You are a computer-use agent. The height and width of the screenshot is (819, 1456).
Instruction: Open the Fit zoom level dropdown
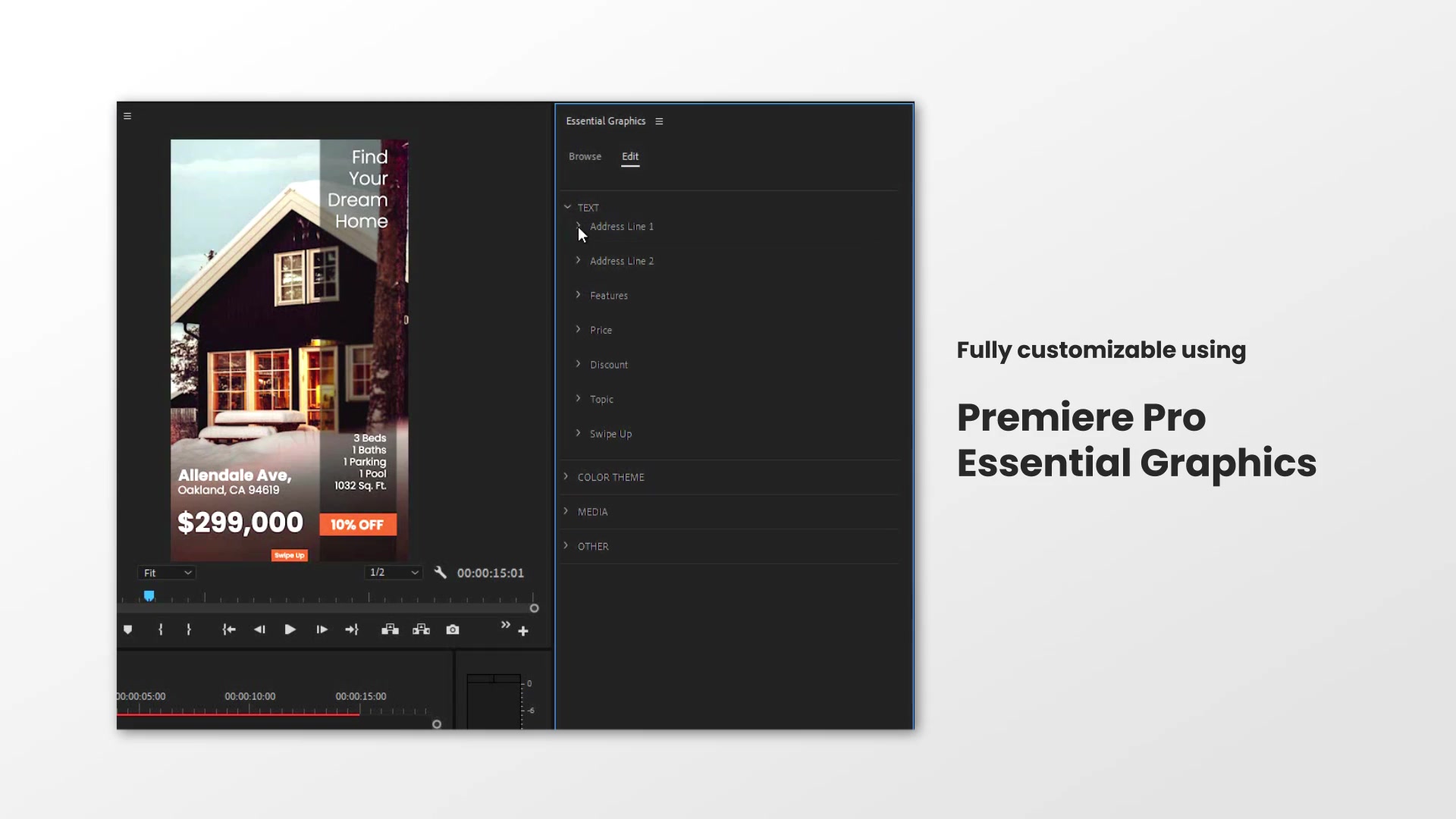click(x=167, y=572)
